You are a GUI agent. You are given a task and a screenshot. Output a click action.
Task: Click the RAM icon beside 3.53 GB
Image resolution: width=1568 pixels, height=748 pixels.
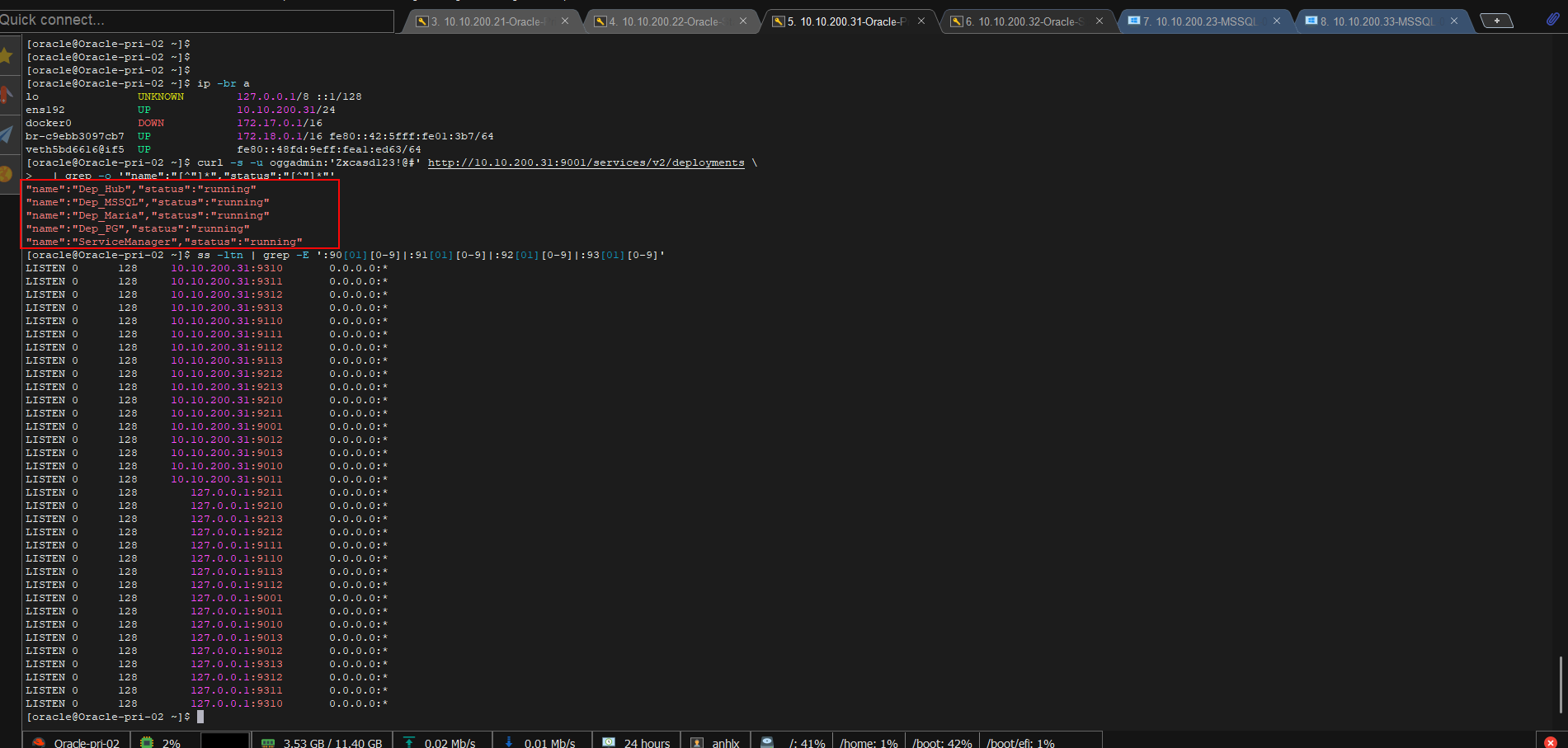(x=268, y=742)
